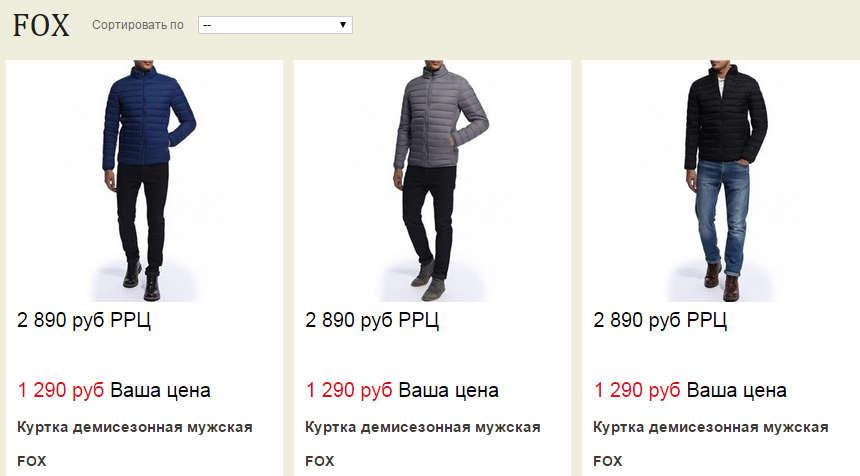Image resolution: width=860 pixels, height=476 pixels.
Task: Click 2 890 руб РРЦ on blue jacket card
Action: pos(84,320)
